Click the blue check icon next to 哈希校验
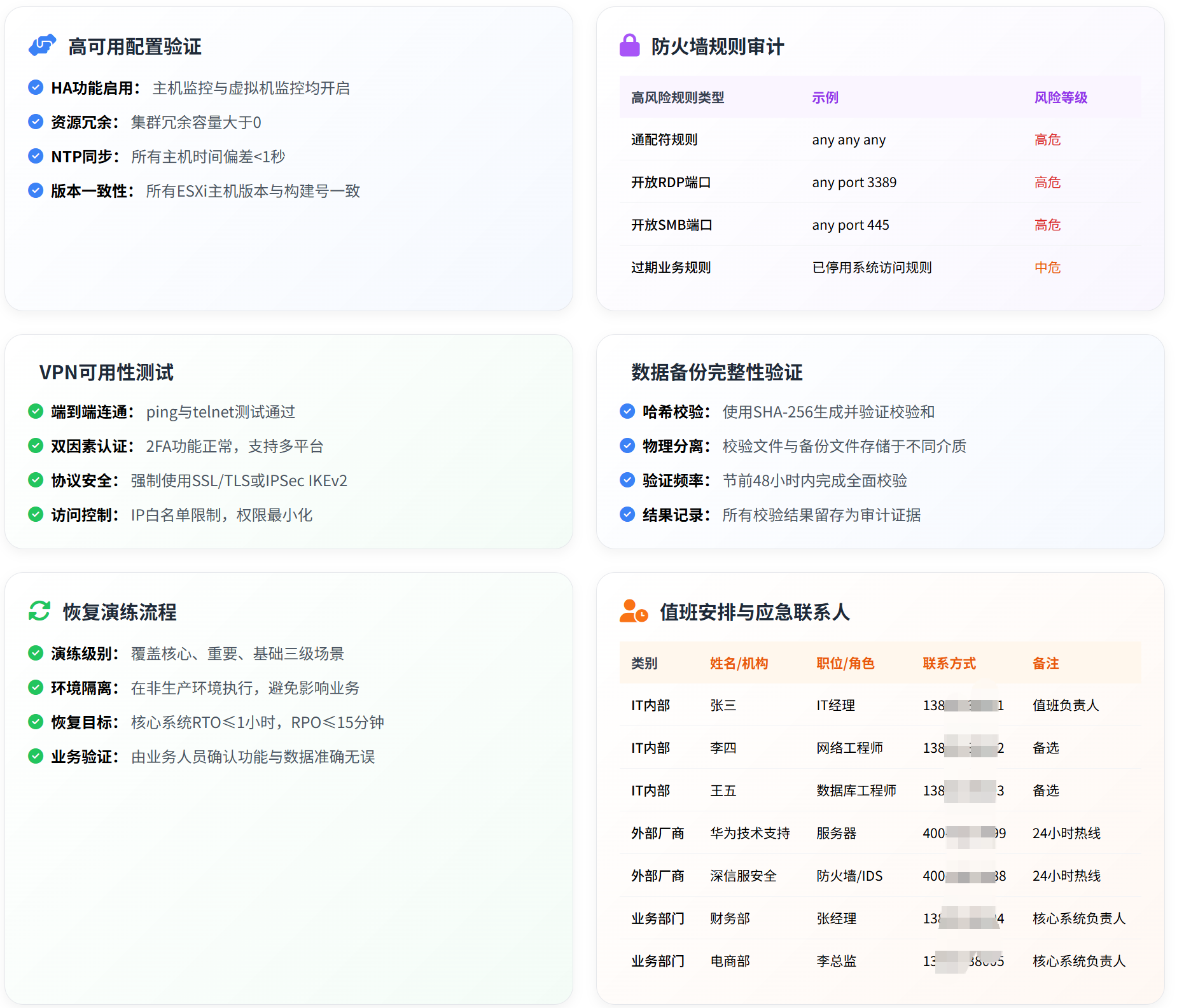This screenshot has height=1008, width=1177. pos(627,412)
